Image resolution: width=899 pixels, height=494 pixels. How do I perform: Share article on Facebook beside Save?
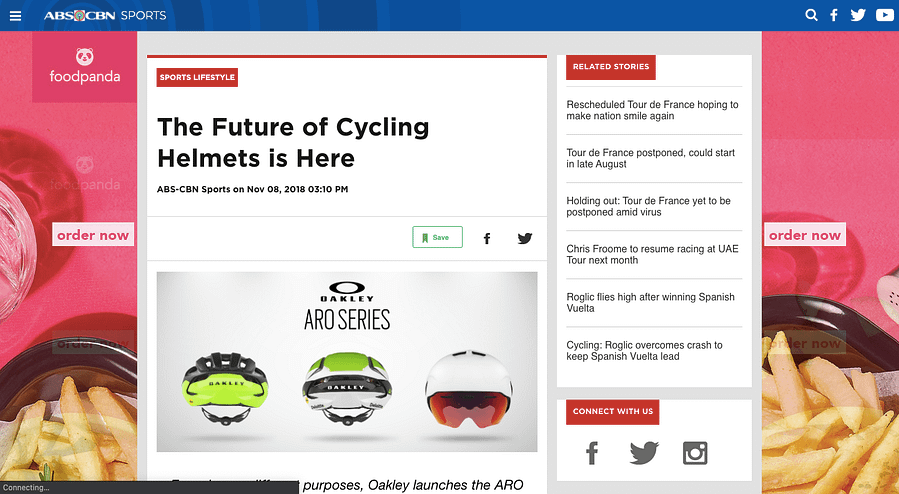(x=487, y=238)
